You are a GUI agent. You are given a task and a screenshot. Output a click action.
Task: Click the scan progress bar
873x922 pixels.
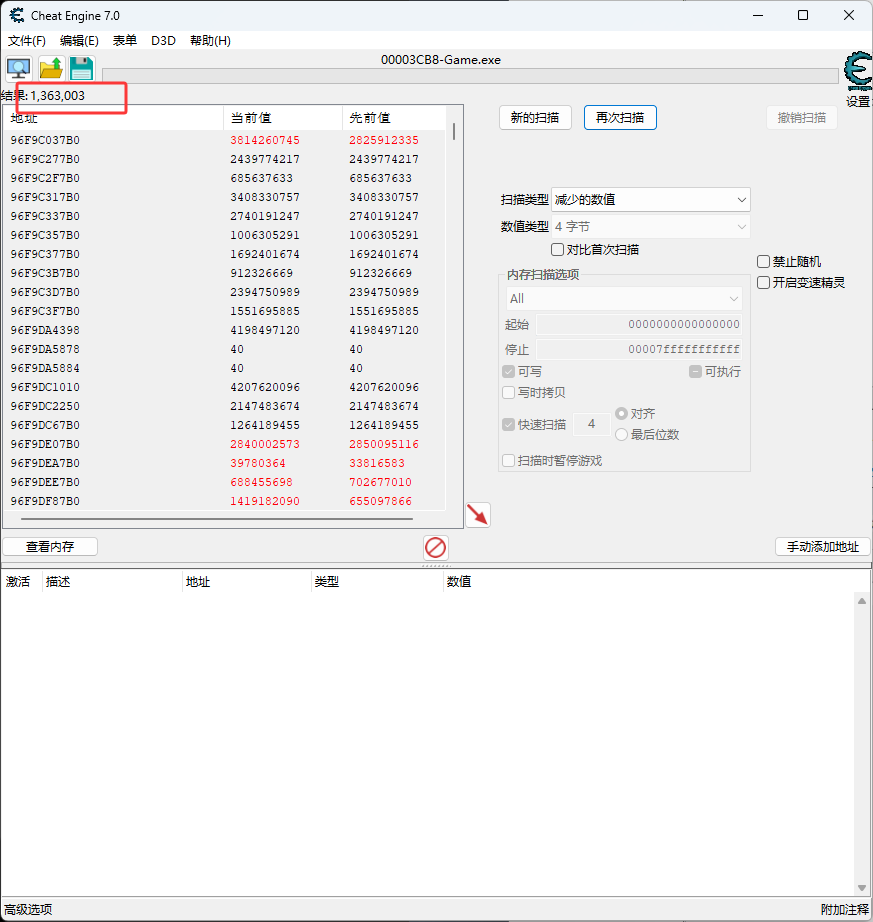click(470, 76)
